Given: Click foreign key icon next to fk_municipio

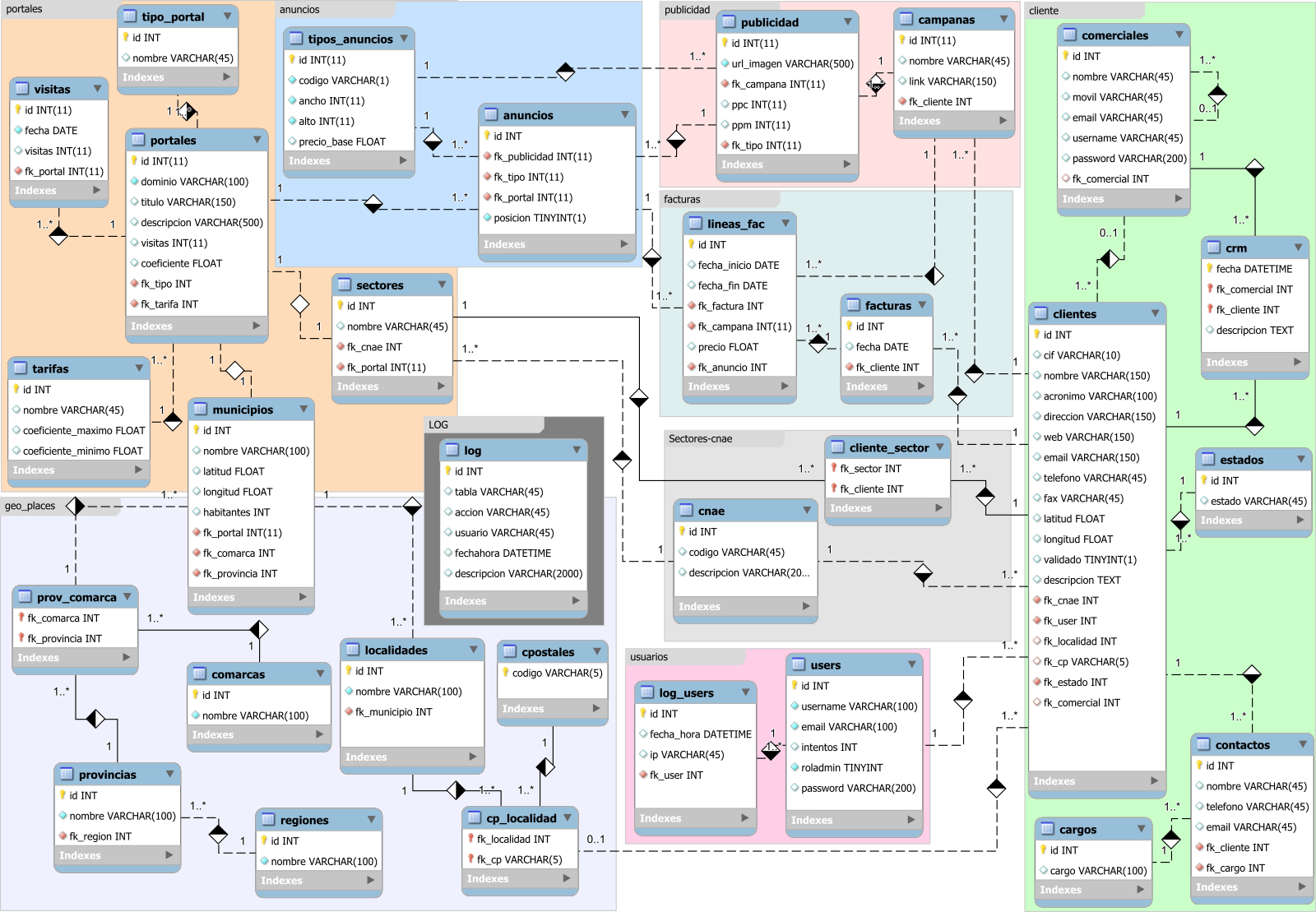Looking at the screenshot, I should [x=349, y=712].
